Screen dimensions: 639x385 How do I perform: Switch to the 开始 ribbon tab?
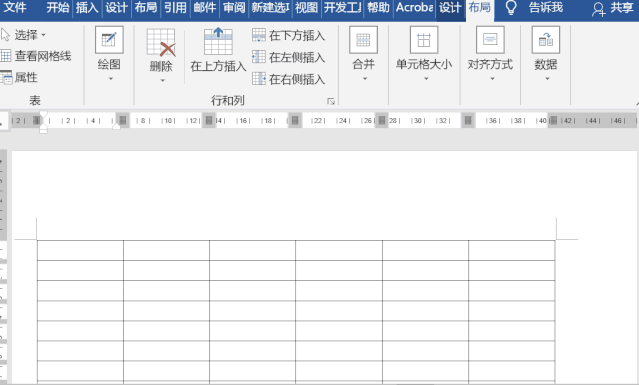coord(57,7)
